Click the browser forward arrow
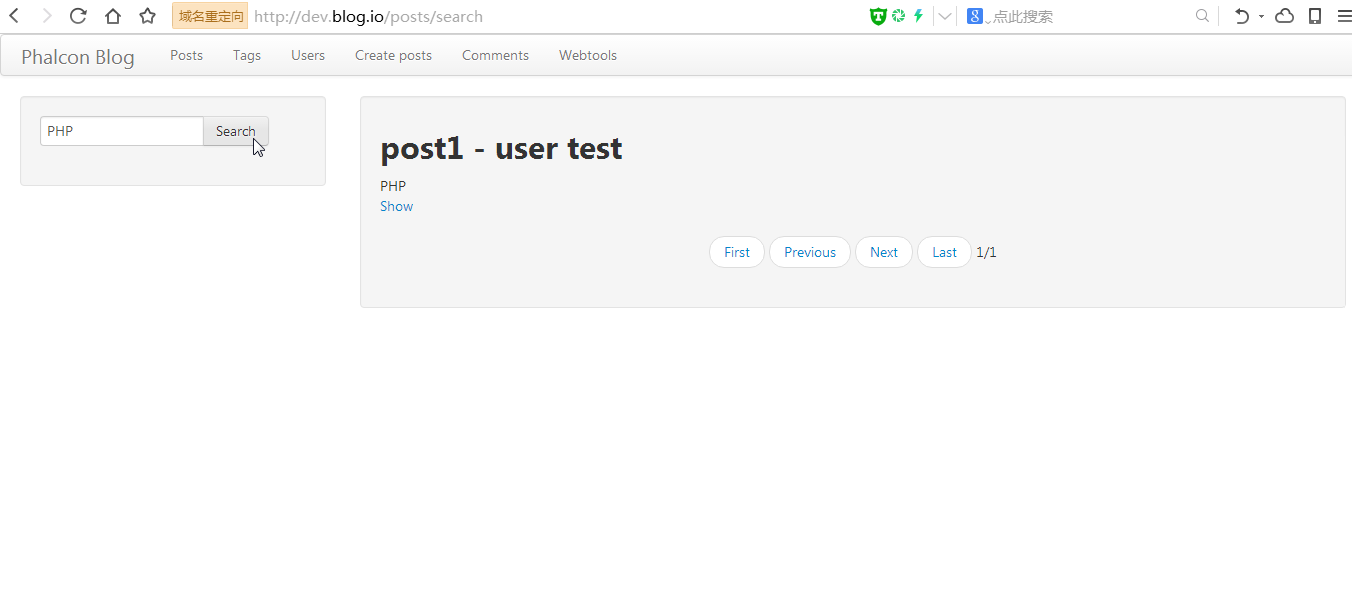The height and width of the screenshot is (593, 1352). [46, 16]
